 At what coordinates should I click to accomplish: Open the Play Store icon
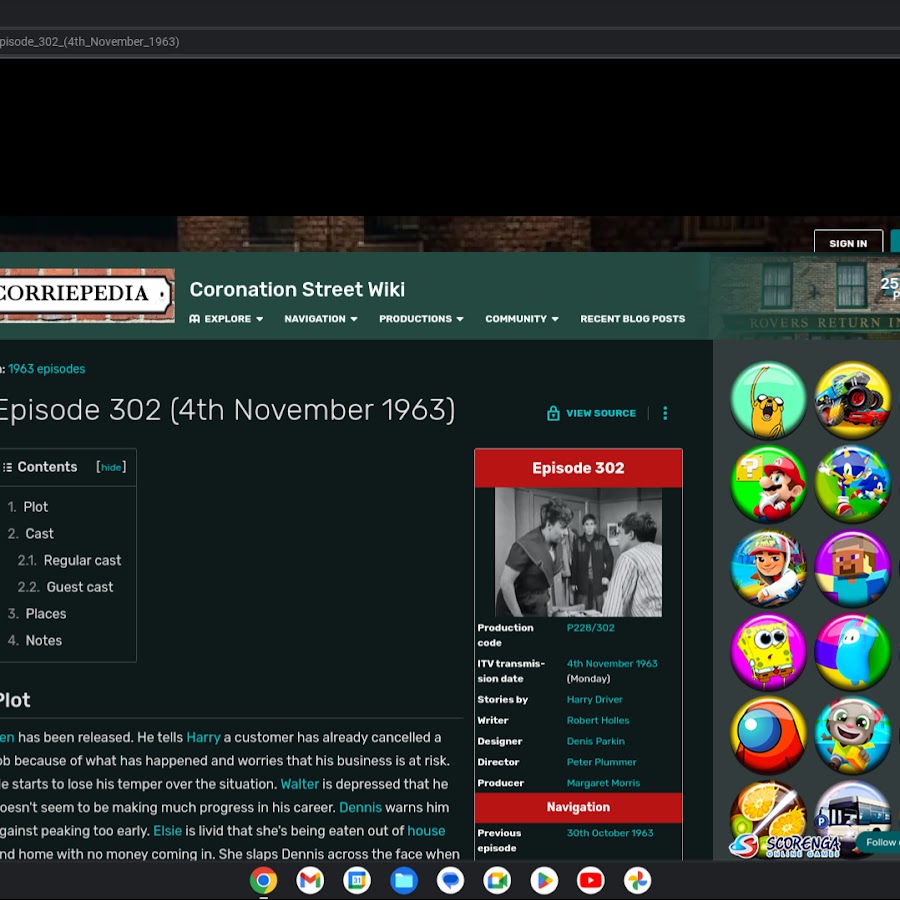pos(544,880)
